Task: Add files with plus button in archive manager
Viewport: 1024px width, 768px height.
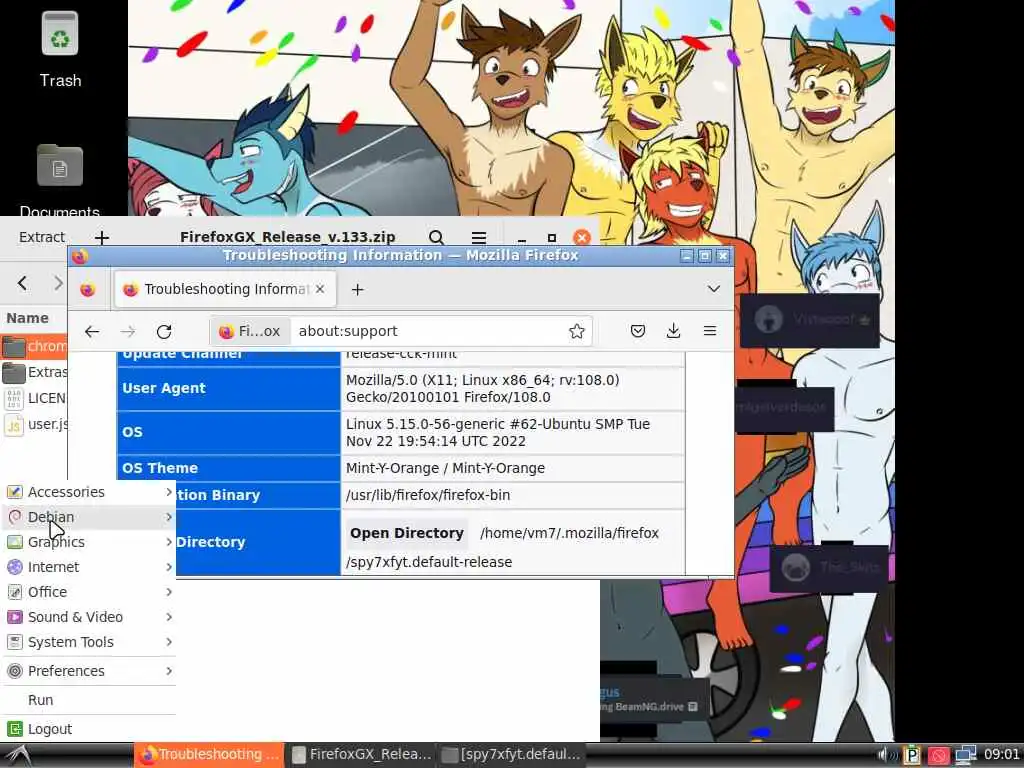Action: (x=101, y=238)
